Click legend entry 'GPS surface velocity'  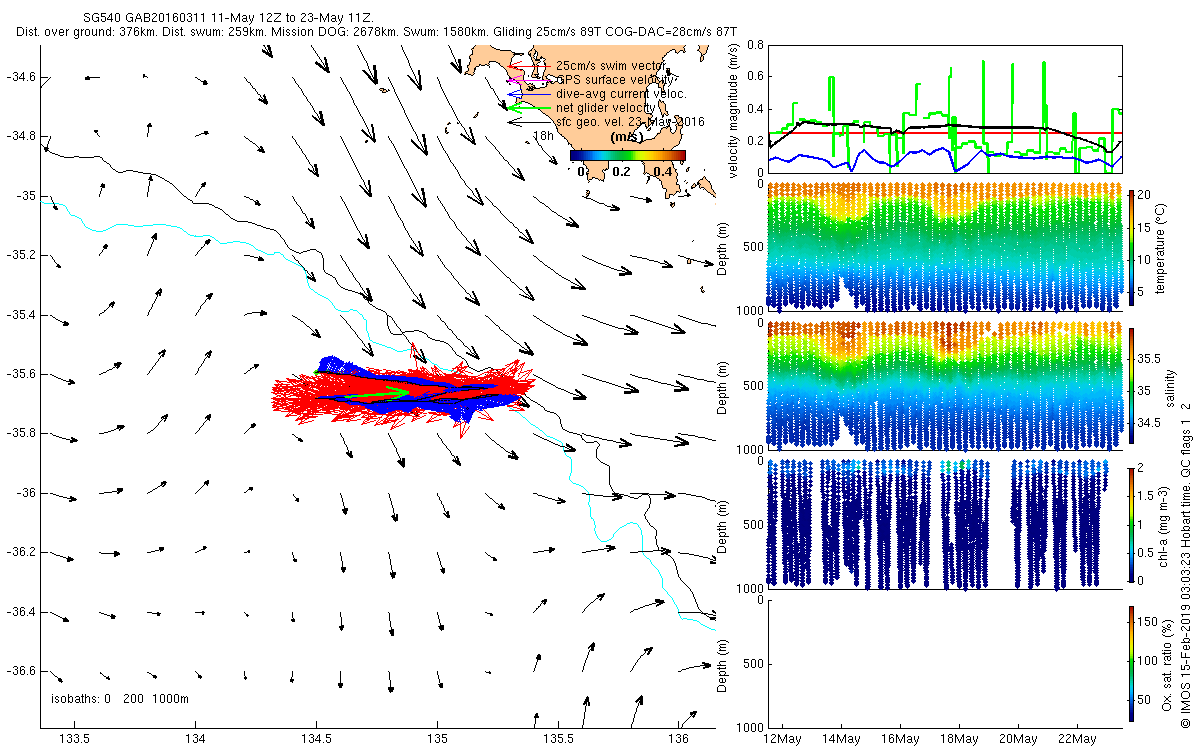[x=613, y=79]
